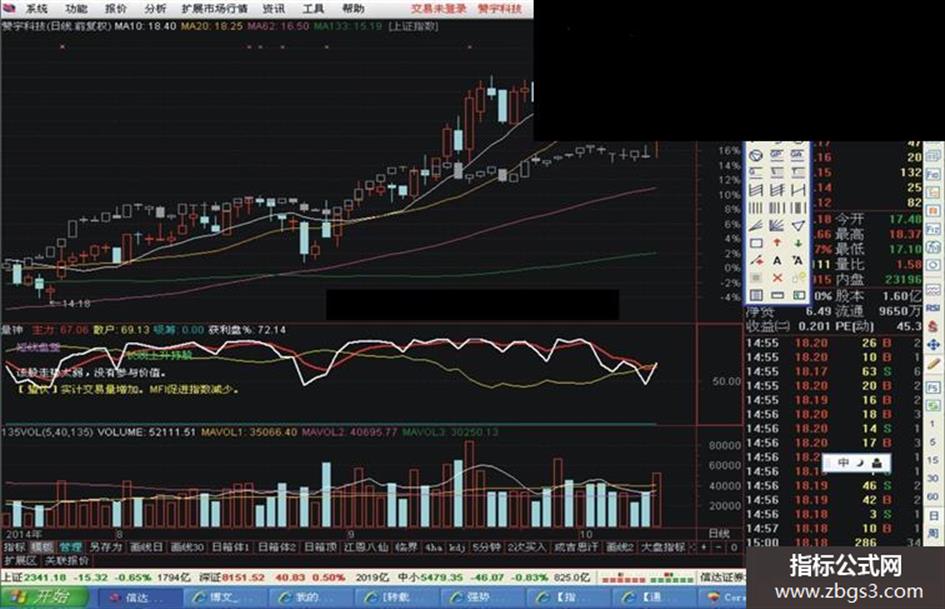Click the green panel icon in drawing palette
This screenshot has width=945, height=609.
798,295
